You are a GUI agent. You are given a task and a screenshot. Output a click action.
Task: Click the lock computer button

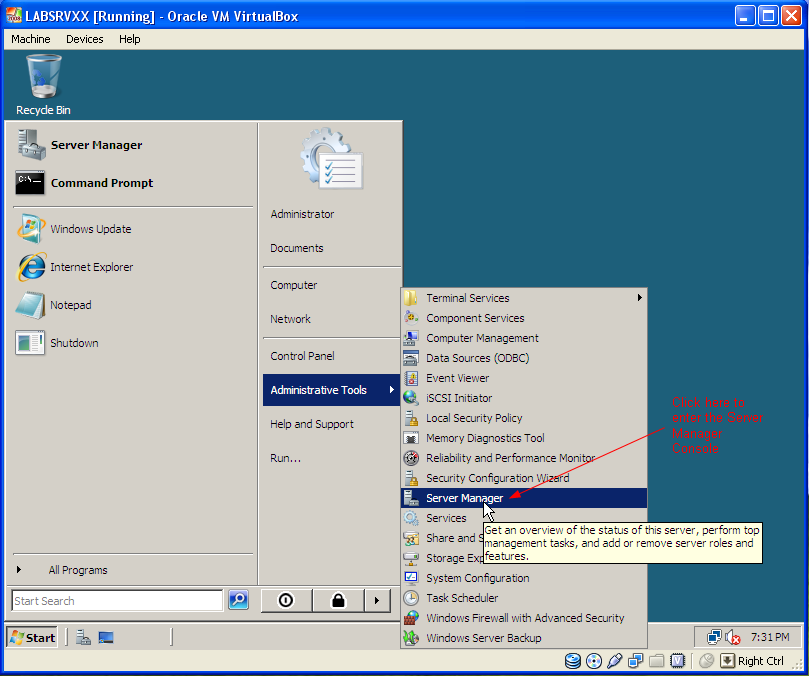point(338,601)
